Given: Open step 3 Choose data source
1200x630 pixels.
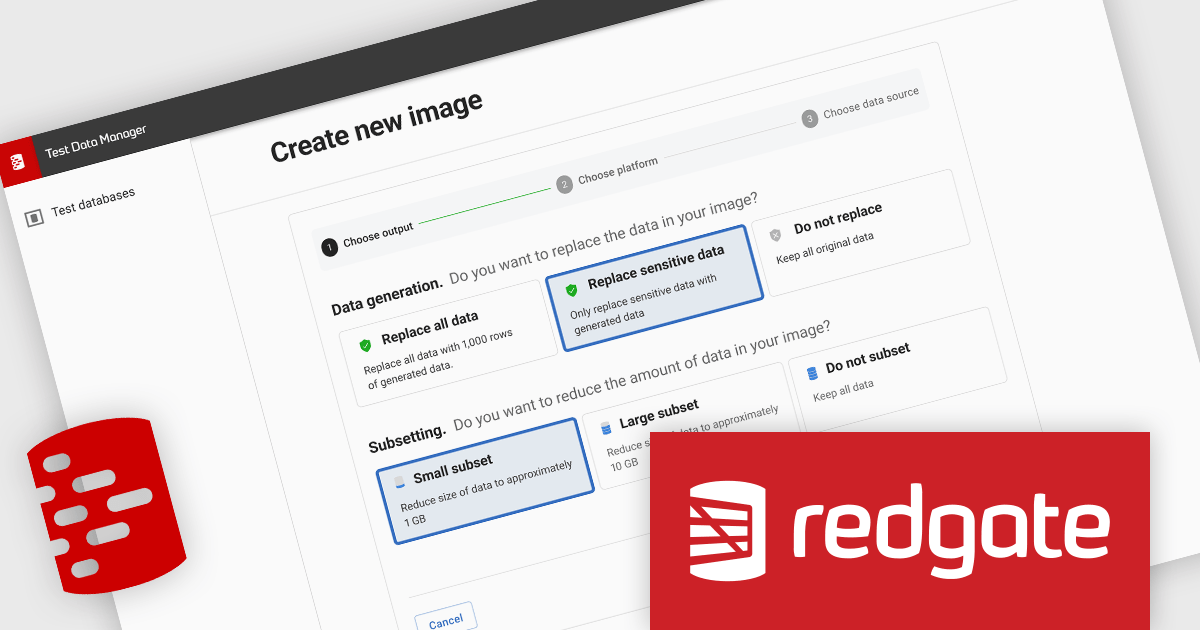Looking at the screenshot, I should [860, 106].
